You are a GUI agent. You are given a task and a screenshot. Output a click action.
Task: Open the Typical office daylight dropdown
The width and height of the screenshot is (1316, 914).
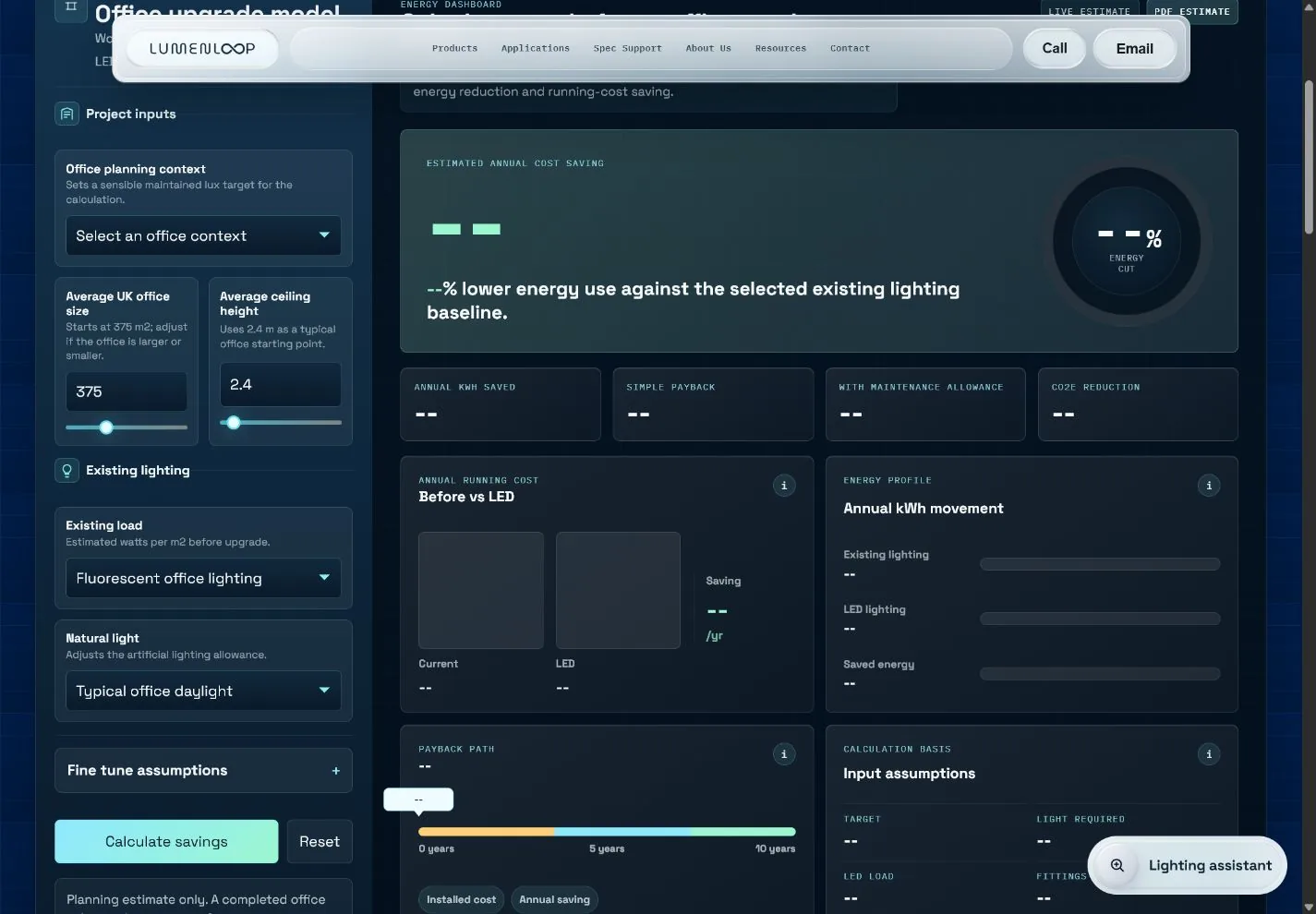(203, 692)
